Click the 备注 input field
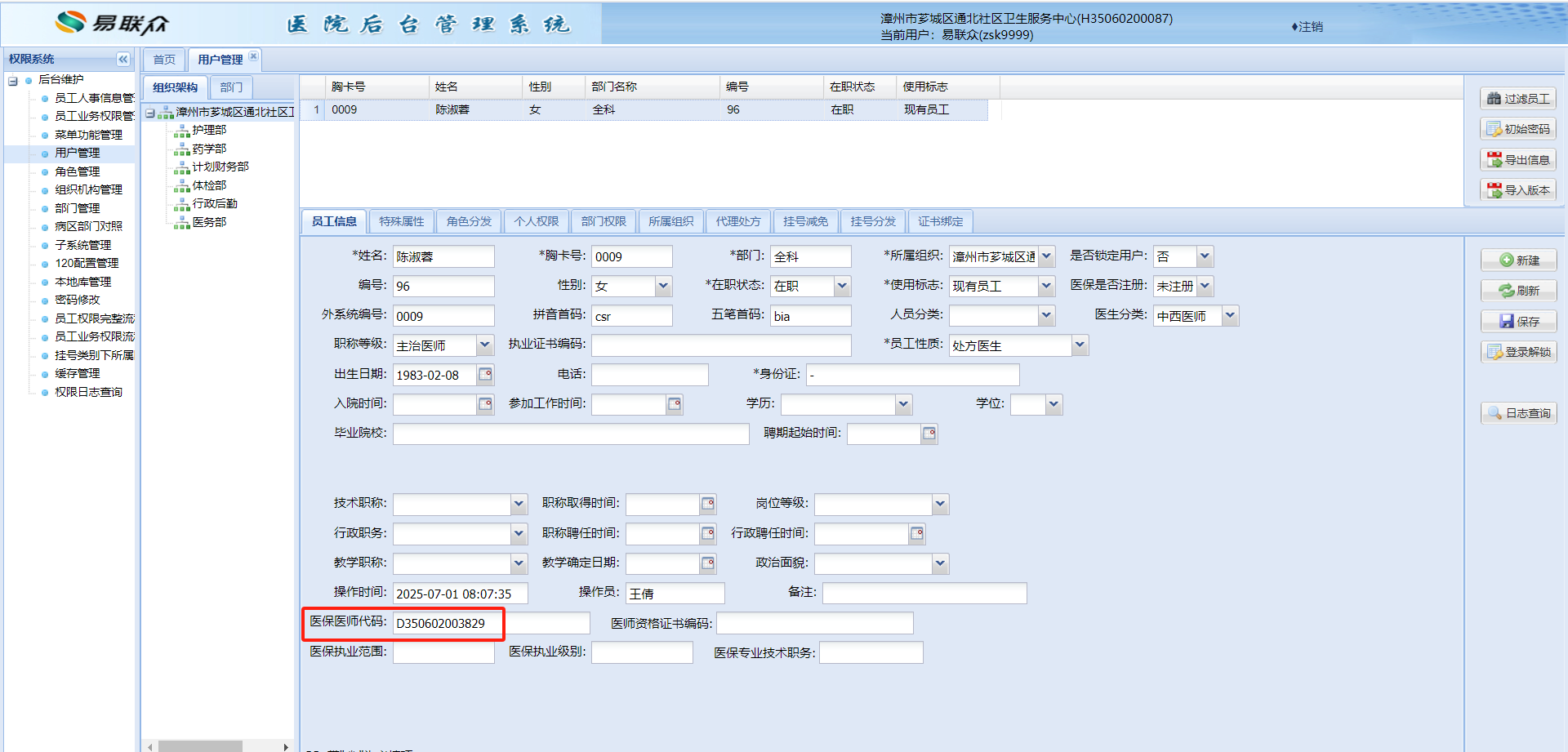Viewport: 1568px width, 752px height. (x=924, y=593)
